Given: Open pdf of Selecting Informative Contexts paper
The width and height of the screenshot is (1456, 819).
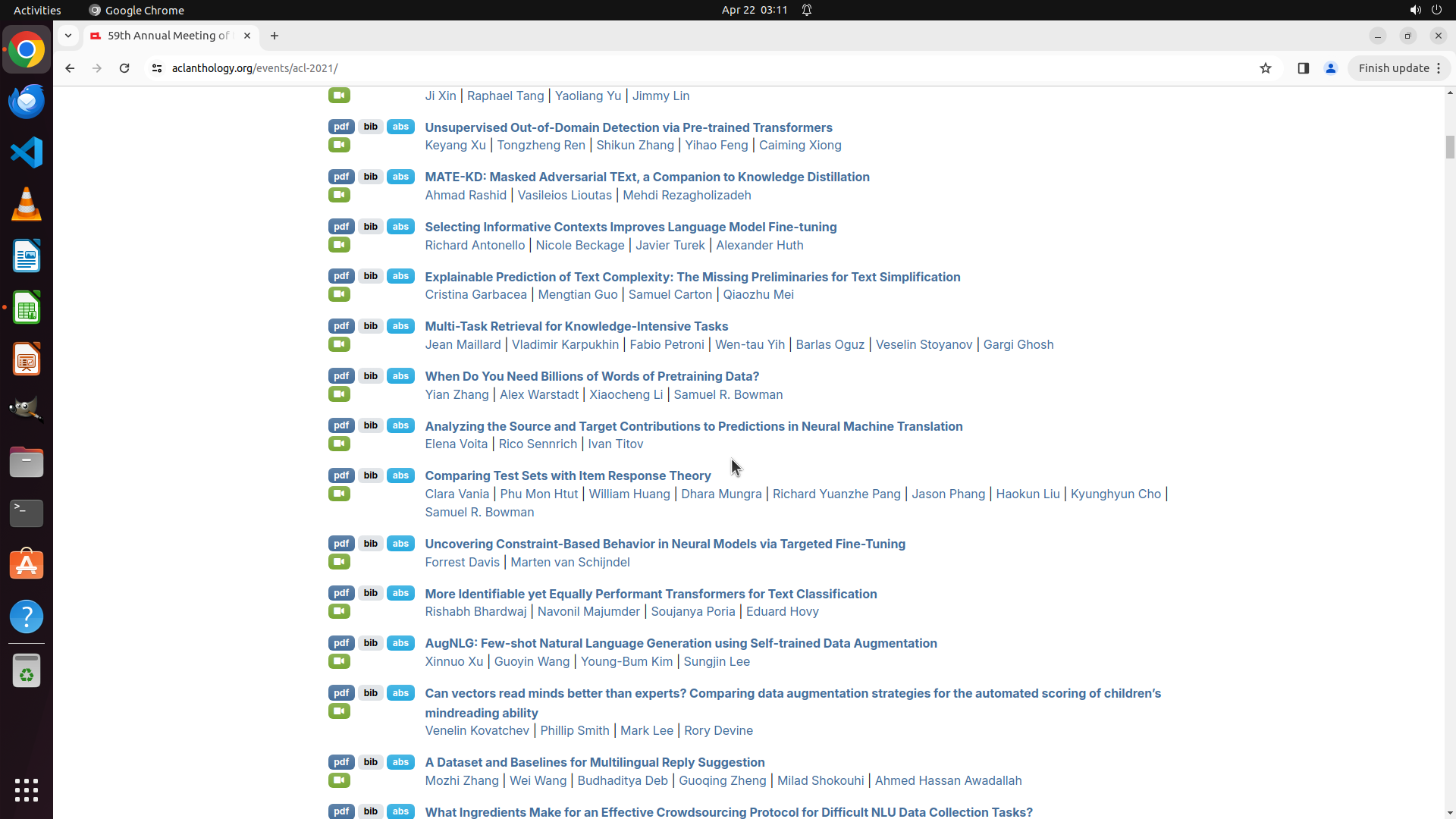Looking at the screenshot, I should (x=341, y=227).
